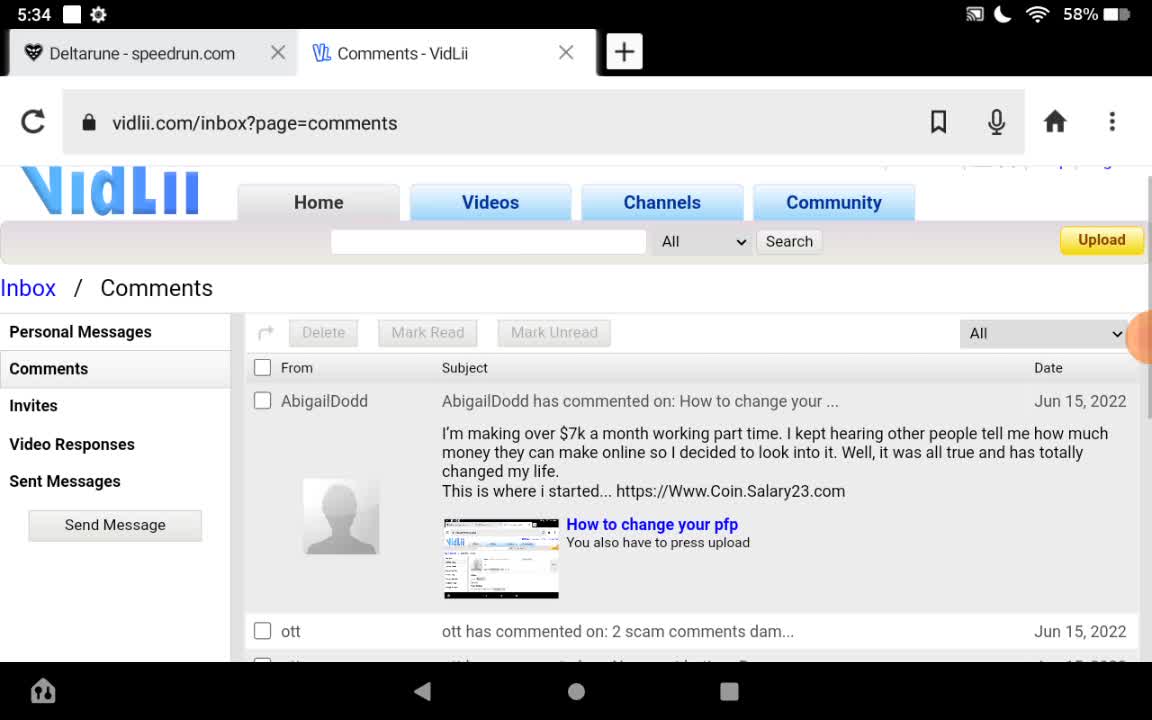The width and height of the screenshot is (1152, 720).
Task: Click the Subject column header
Action: [464, 368]
